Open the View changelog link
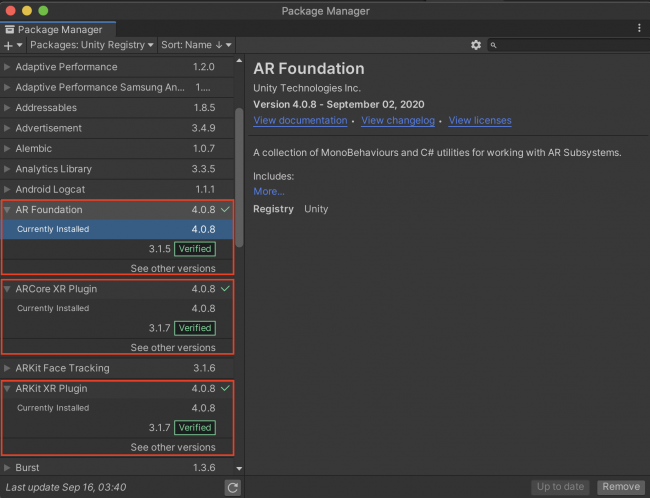The width and height of the screenshot is (650, 498). point(397,121)
